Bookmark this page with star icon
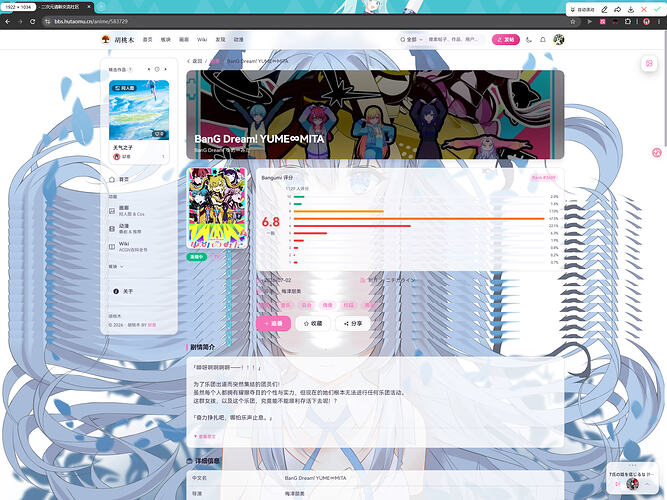The width and height of the screenshot is (667, 500). [573, 21]
